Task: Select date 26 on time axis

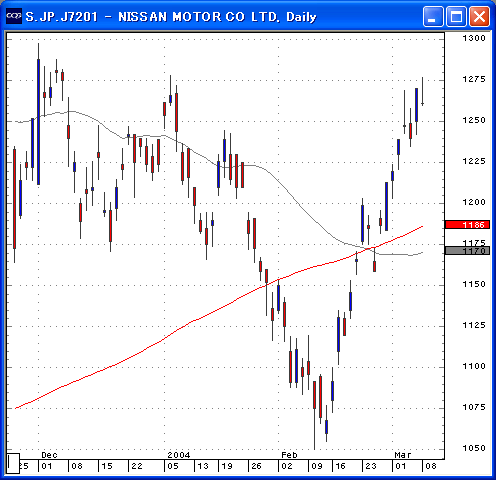Action: (x=256, y=466)
